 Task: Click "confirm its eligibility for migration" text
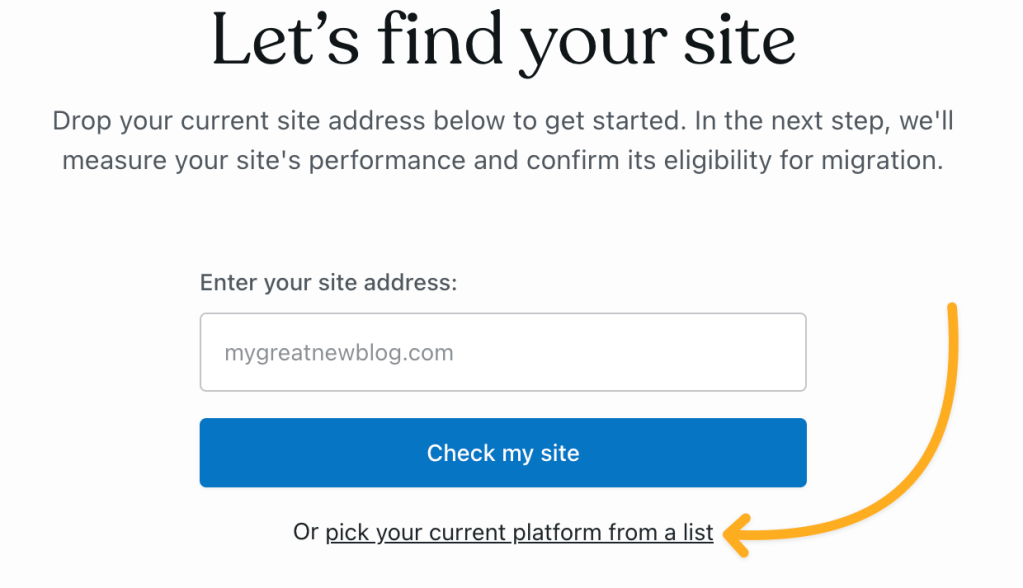(x=740, y=161)
